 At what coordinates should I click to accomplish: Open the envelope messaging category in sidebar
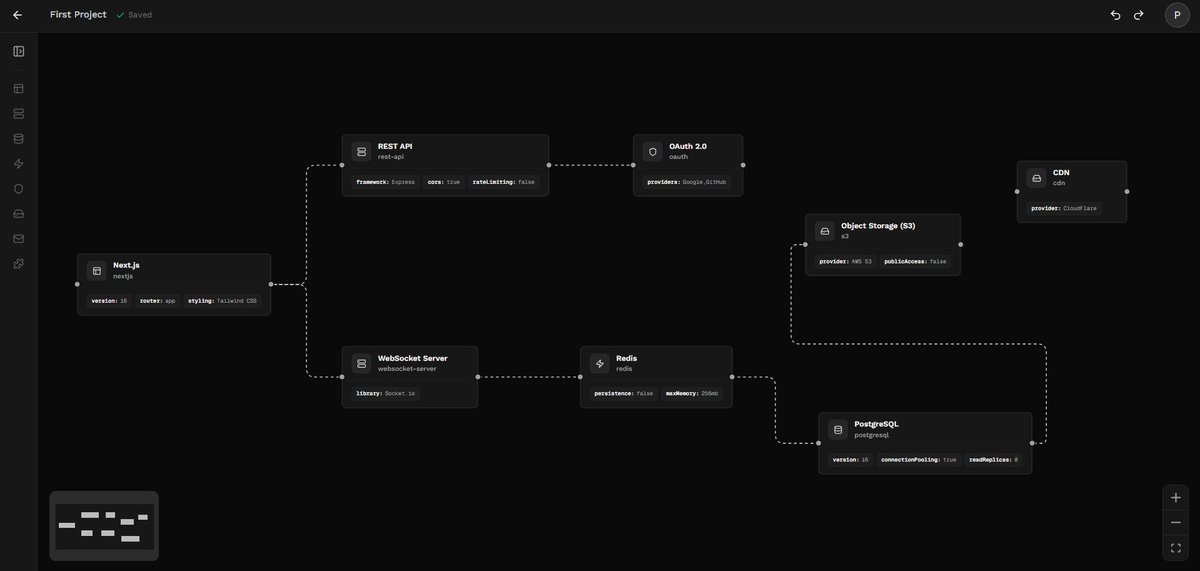18,239
